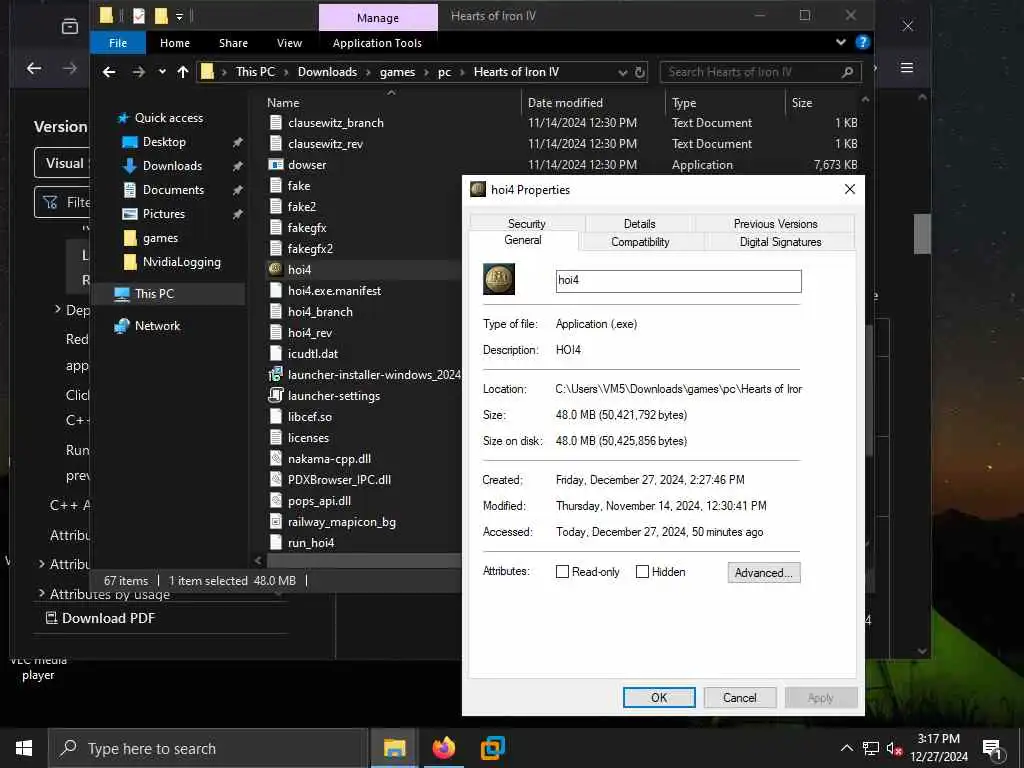Click the launcher-installer-windows file icon
This screenshot has height=768, width=1024.
[276, 374]
